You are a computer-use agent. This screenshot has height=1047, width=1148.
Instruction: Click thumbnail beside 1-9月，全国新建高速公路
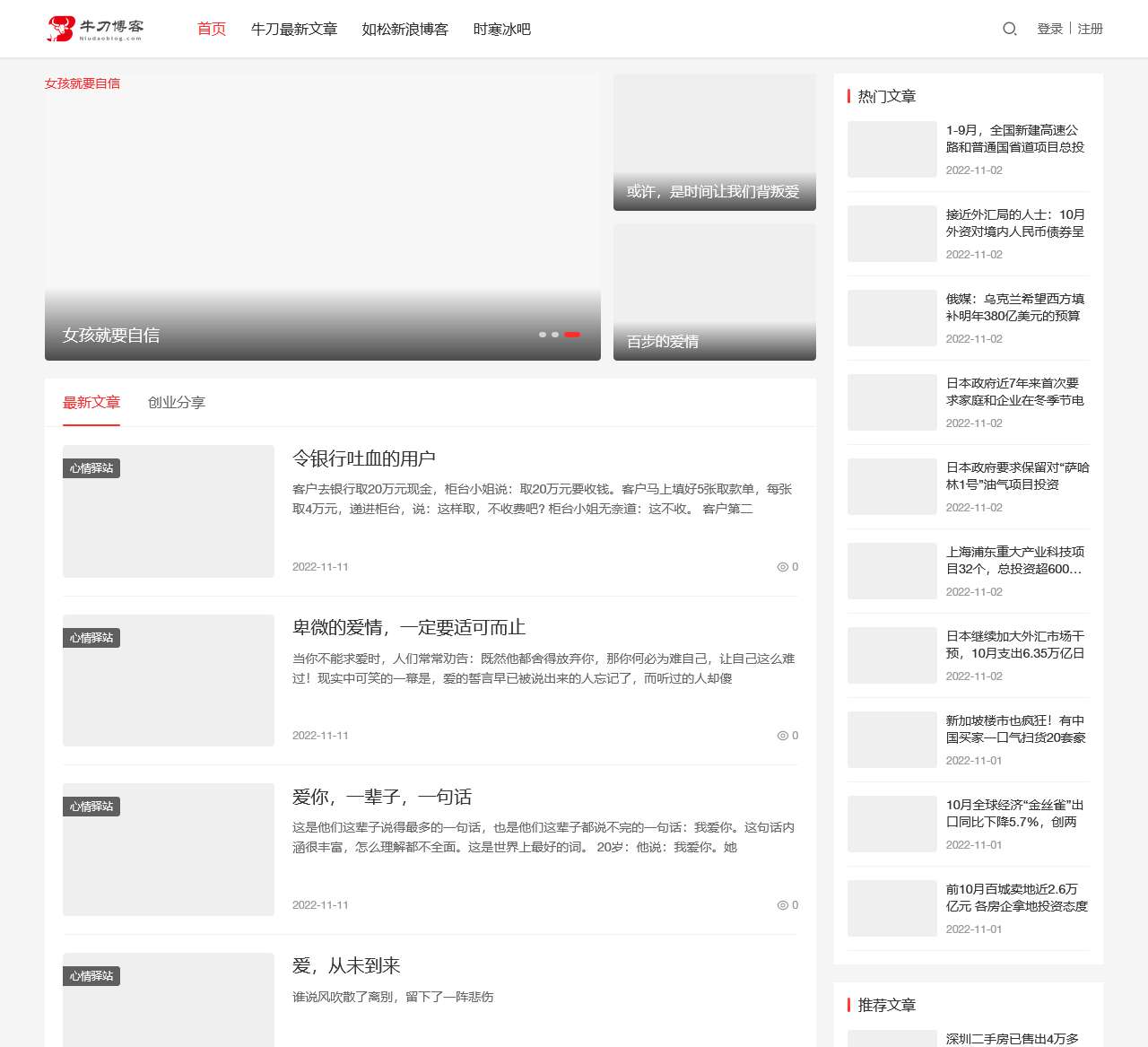(x=892, y=149)
